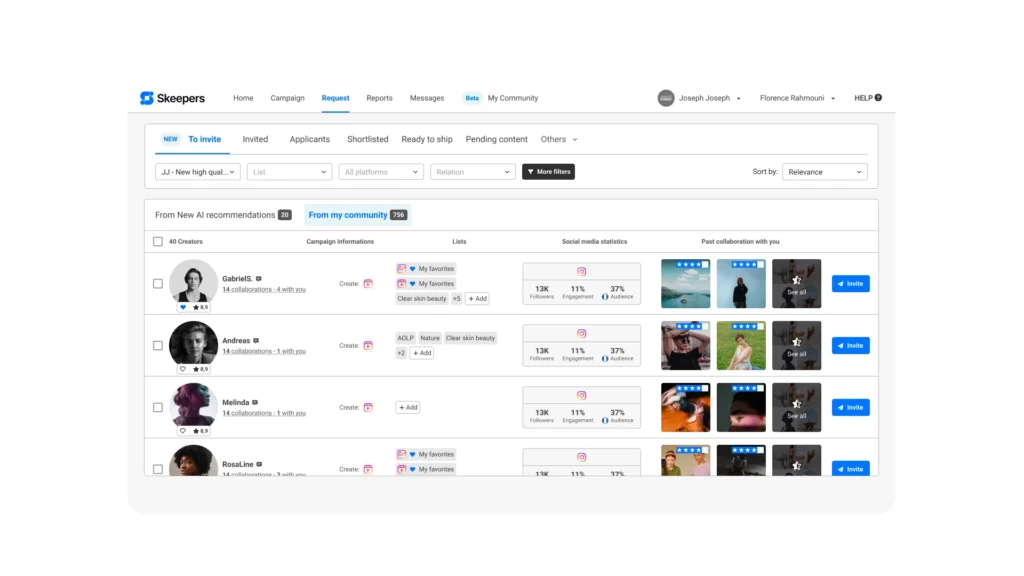This screenshot has width=1024, height=576.
Task: Invite Melinda with the Invite button
Action: [850, 407]
